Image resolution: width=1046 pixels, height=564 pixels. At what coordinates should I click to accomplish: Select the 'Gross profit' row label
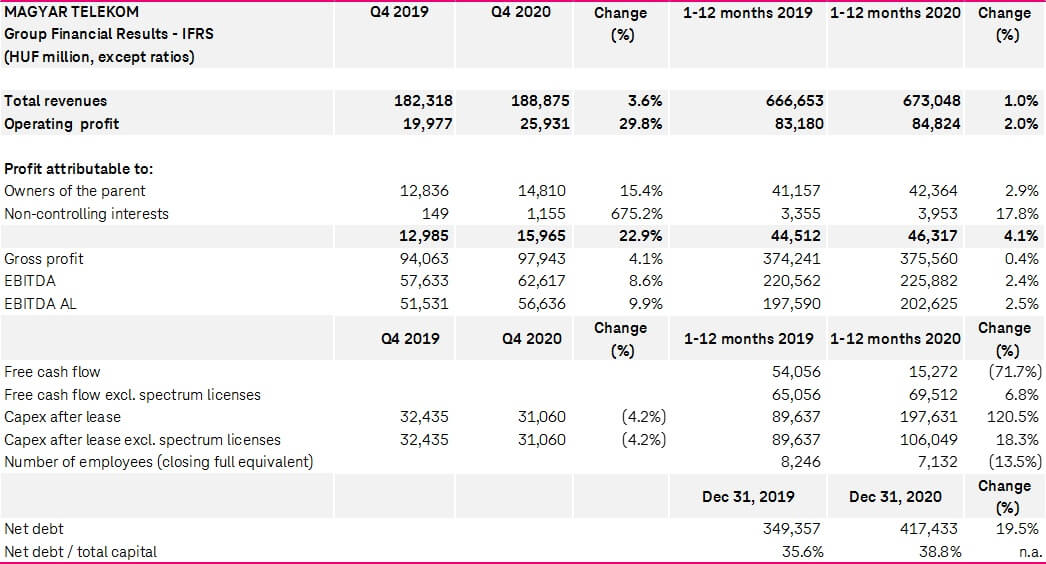44,258
